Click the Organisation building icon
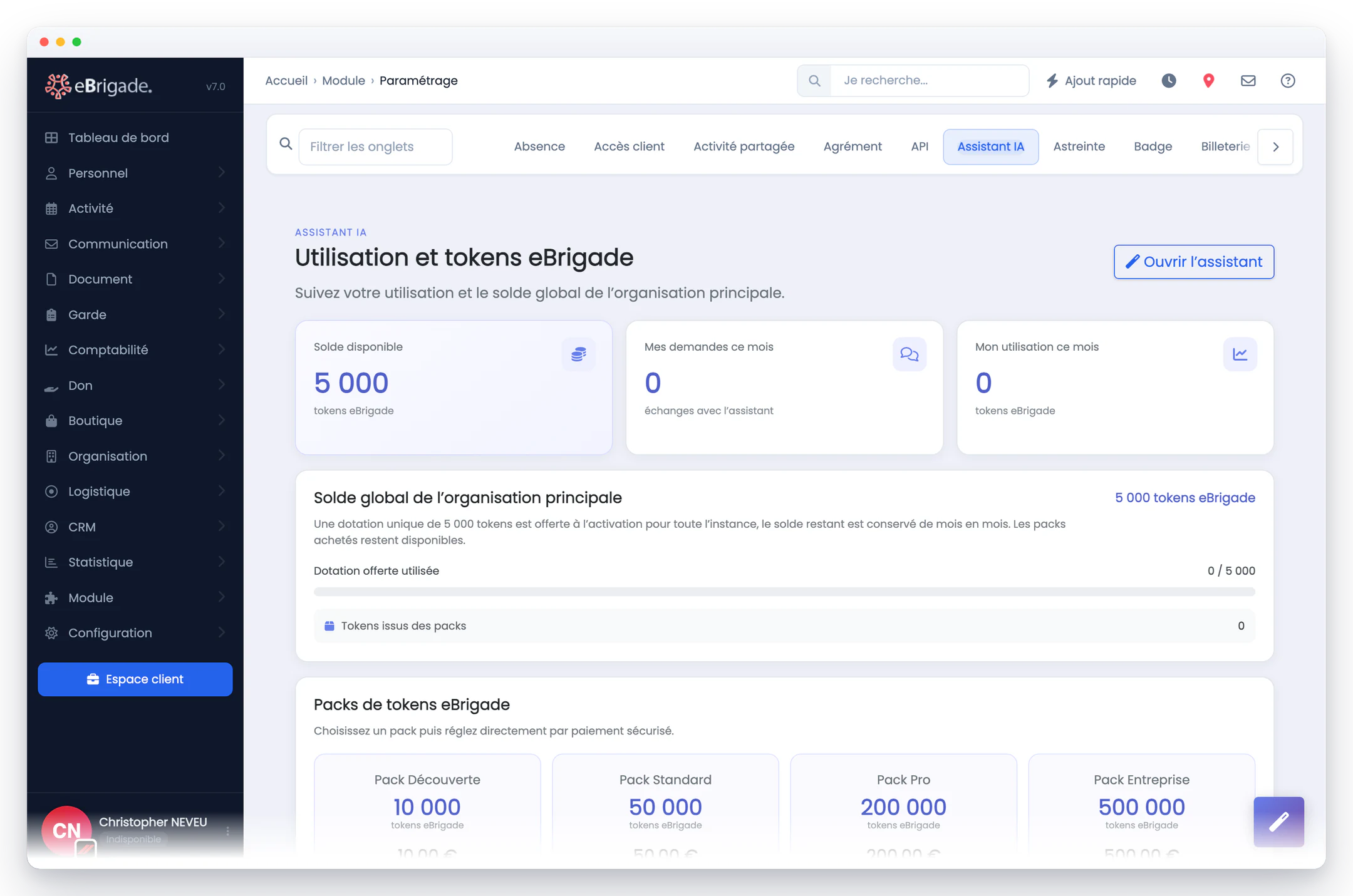 pos(51,456)
